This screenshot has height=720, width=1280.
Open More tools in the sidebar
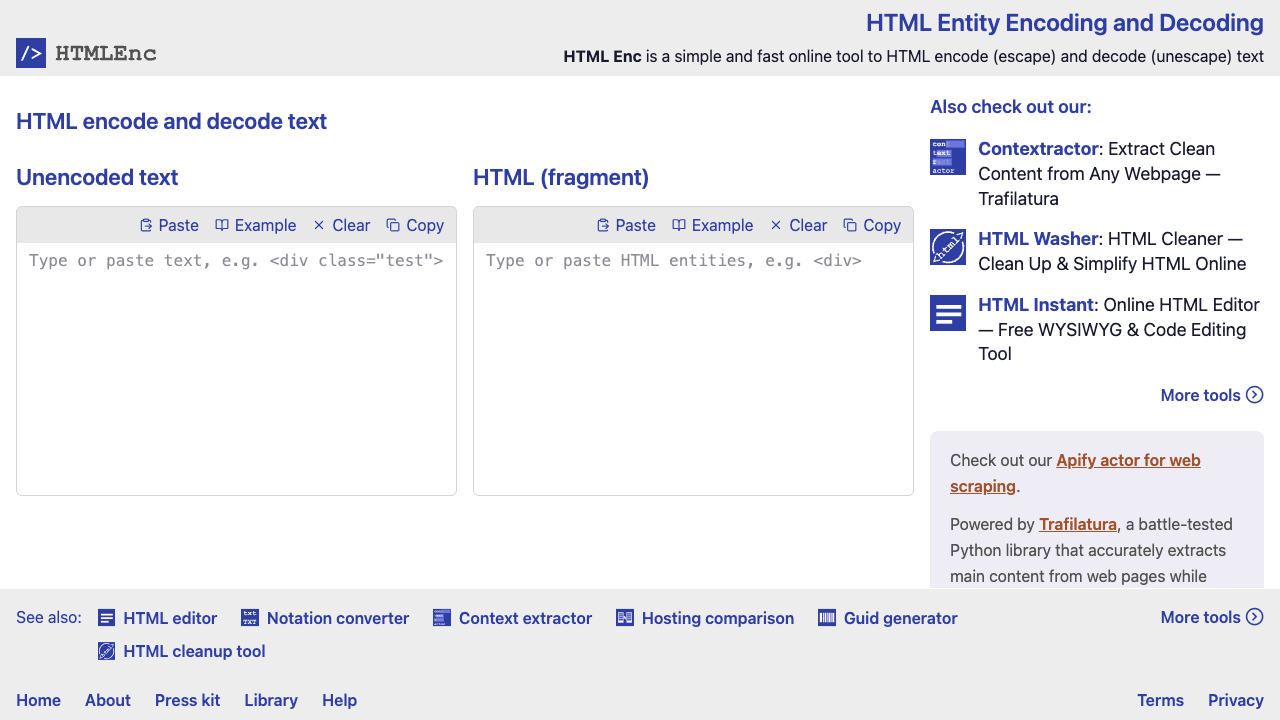click(x=1211, y=395)
